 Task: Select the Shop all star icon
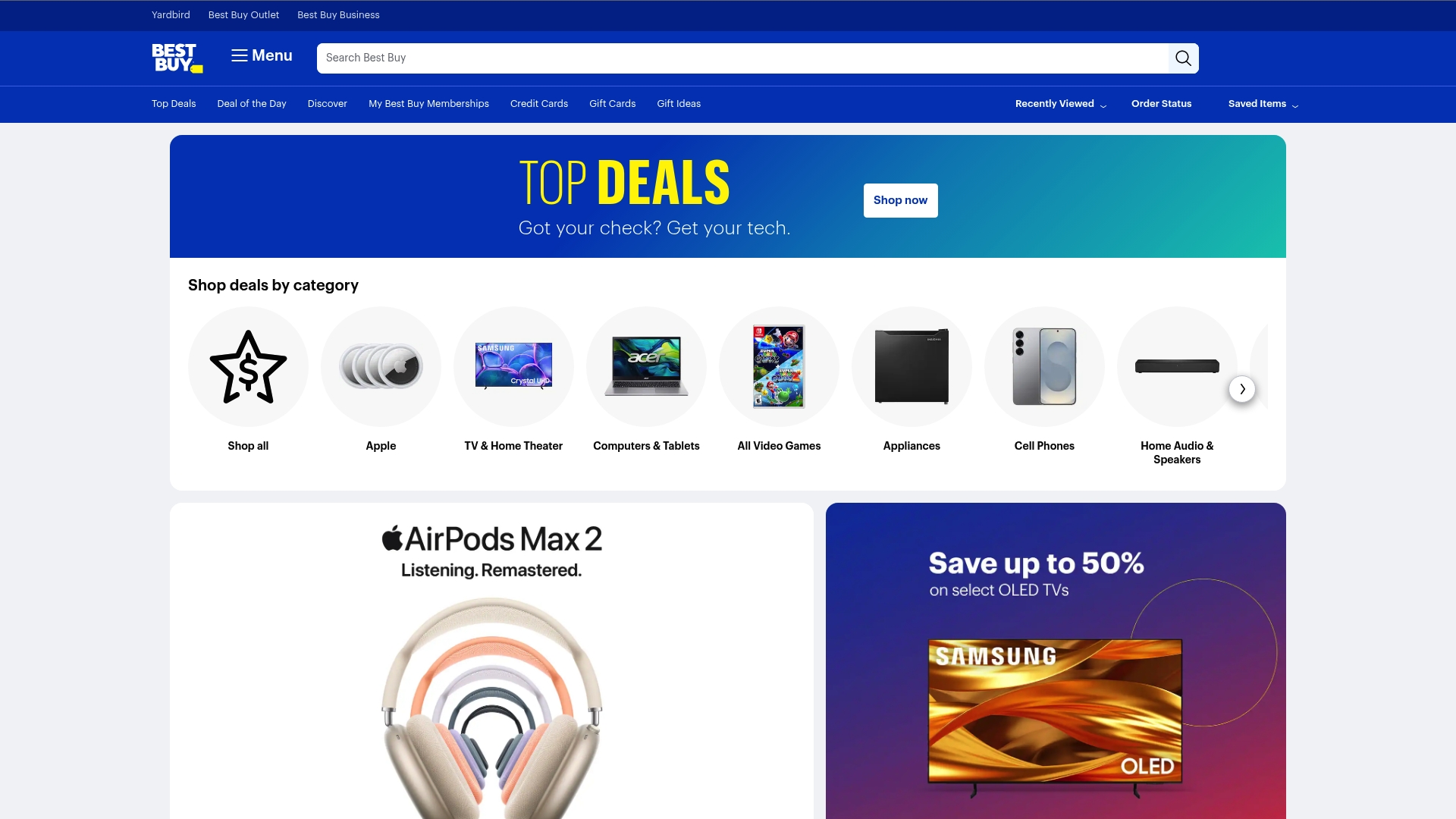tap(248, 367)
